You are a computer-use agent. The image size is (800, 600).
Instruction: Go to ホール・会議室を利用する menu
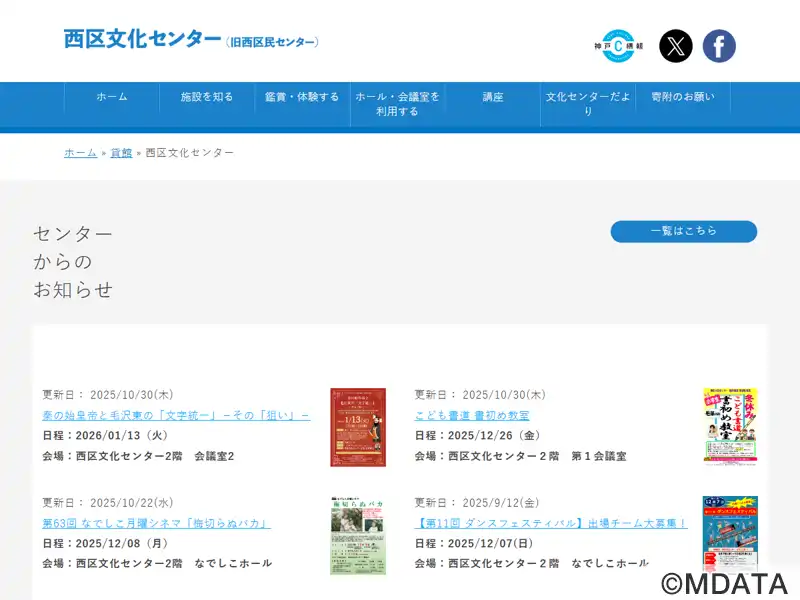click(x=397, y=104)
